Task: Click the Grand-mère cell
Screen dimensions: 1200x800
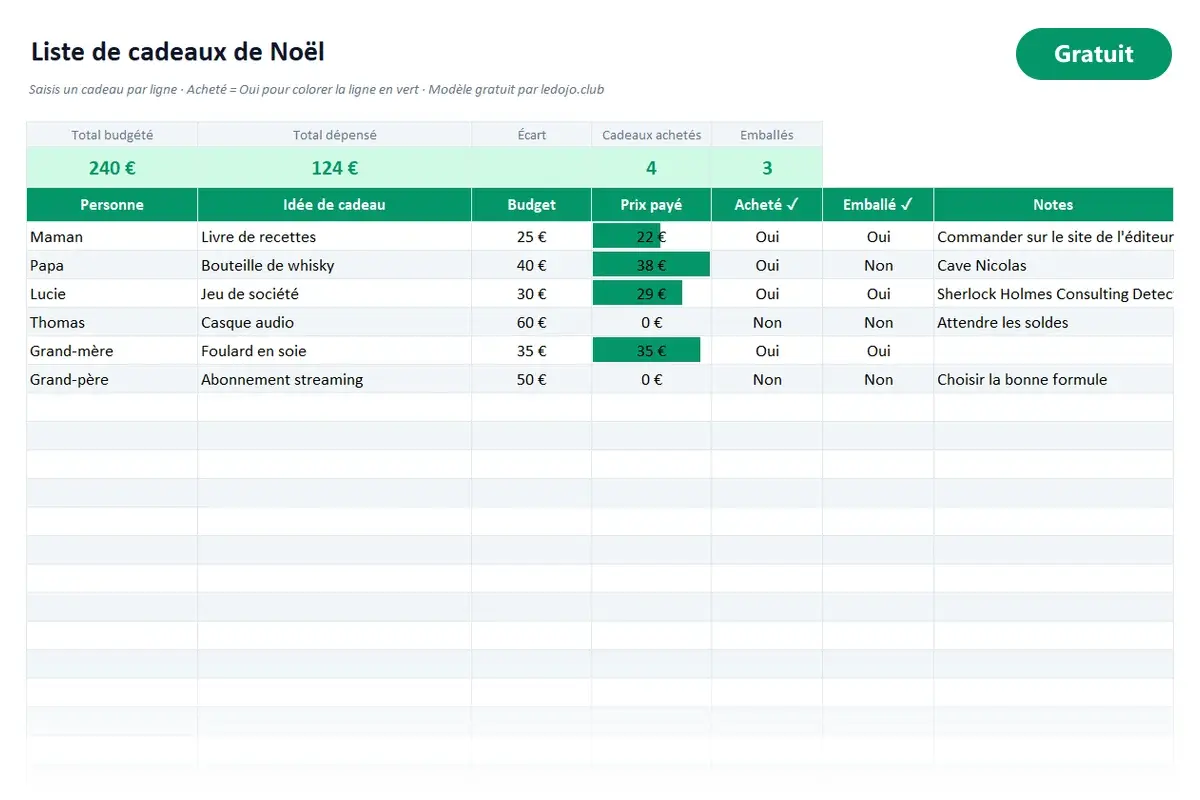Action: (x=112, y=351)
